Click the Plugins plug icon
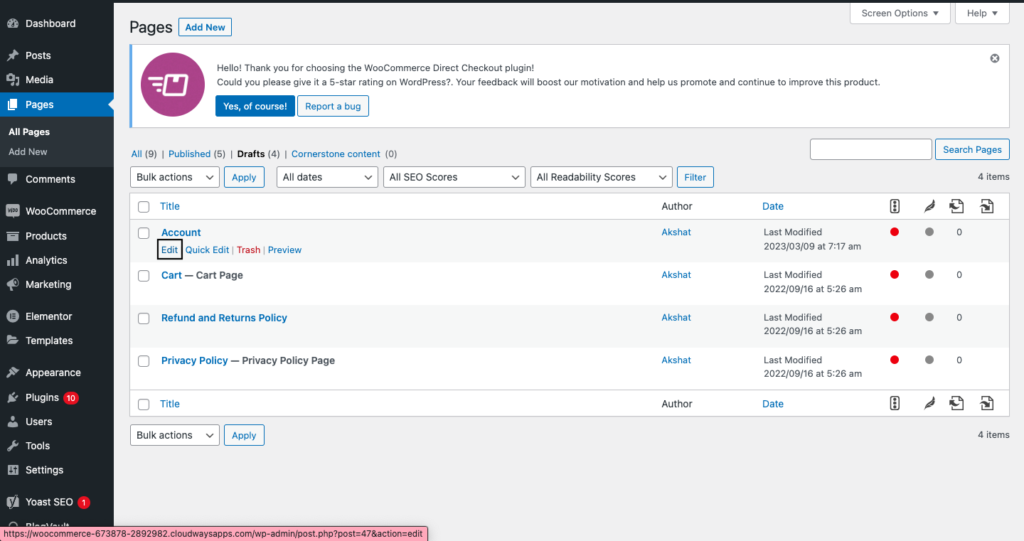The height and width of the screenshot is (541, 1024). pos(12,397)
